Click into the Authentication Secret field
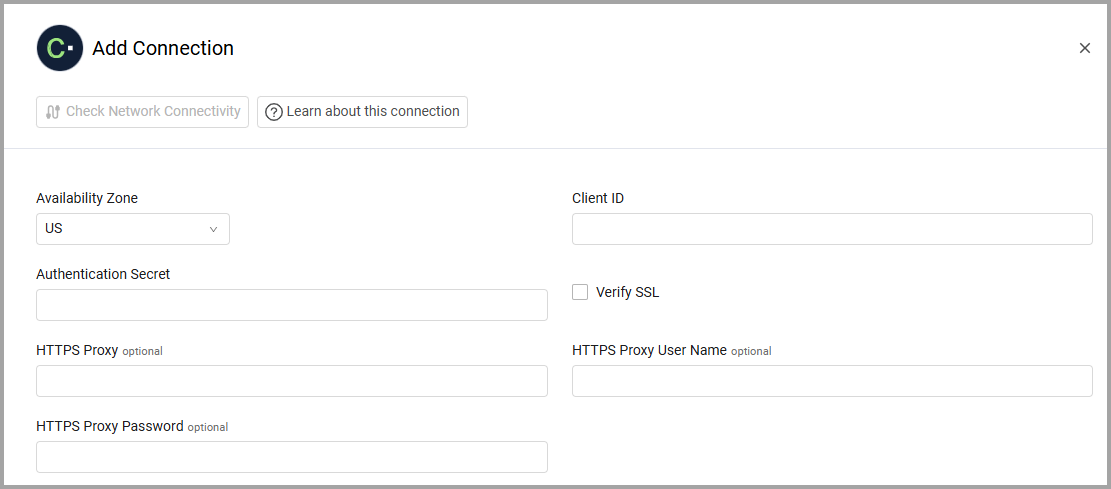The height and width of the screenshot is (489, 1111). click(x=291, y=305)
